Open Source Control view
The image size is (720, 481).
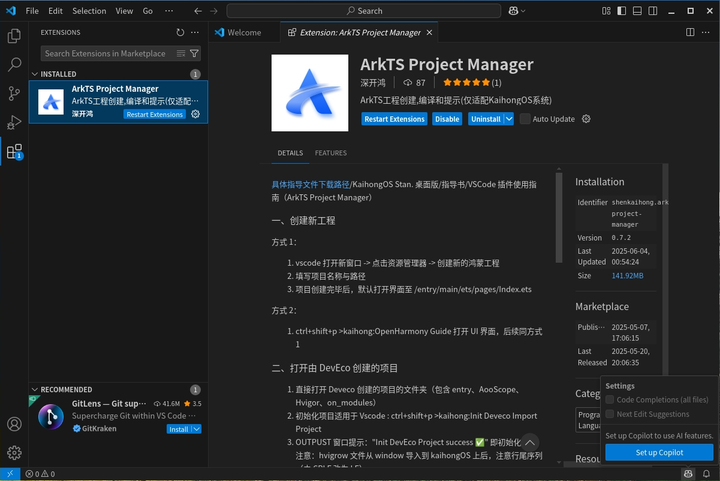(14, 94)
